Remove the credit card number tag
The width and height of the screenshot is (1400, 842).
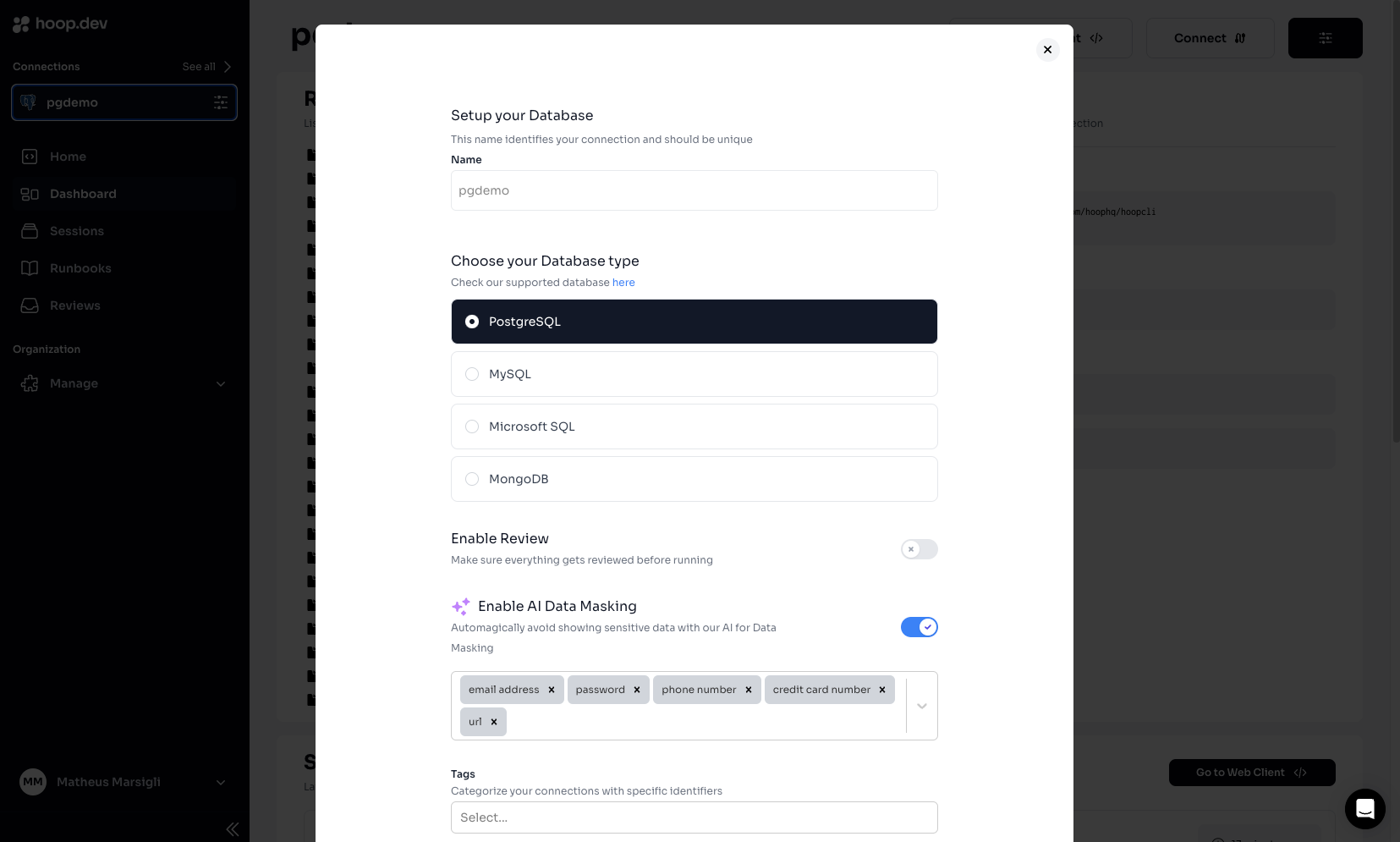point(882,690)
